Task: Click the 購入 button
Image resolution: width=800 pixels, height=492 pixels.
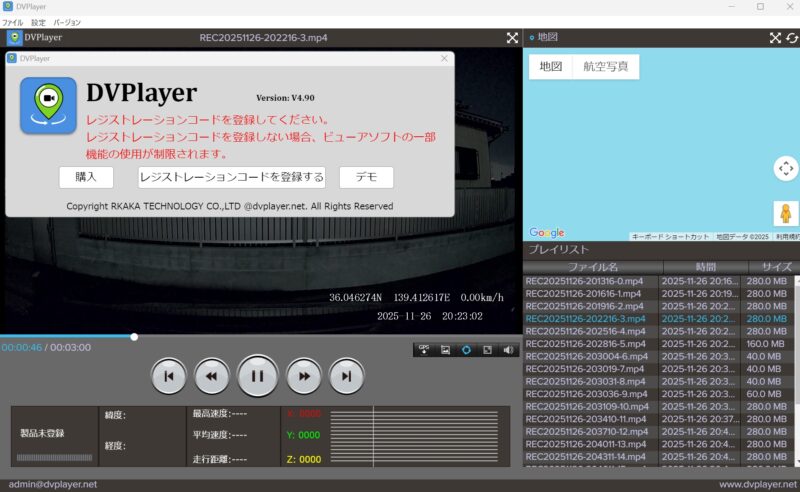Action: tap(86, 177)
